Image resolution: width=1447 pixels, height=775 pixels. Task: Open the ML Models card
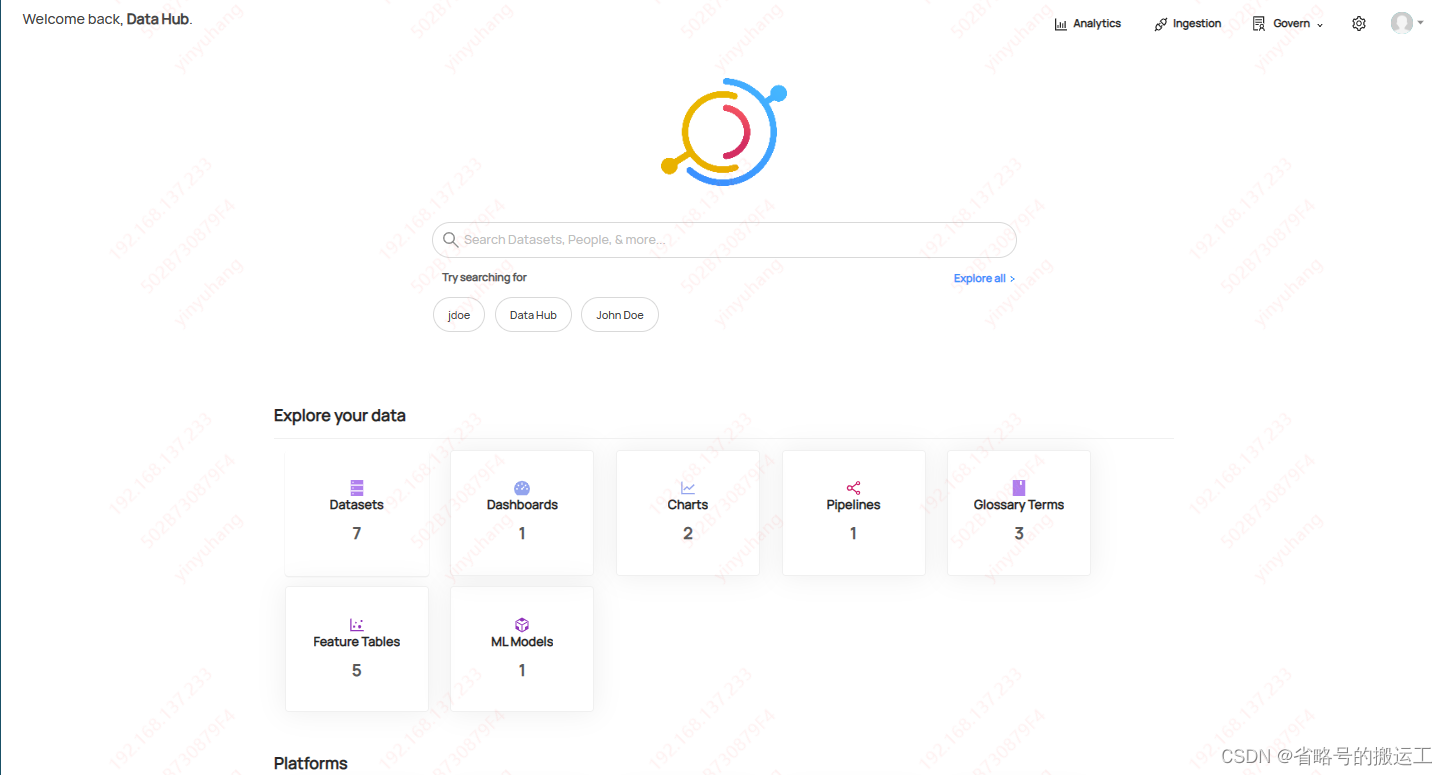[x=522, y=649]
